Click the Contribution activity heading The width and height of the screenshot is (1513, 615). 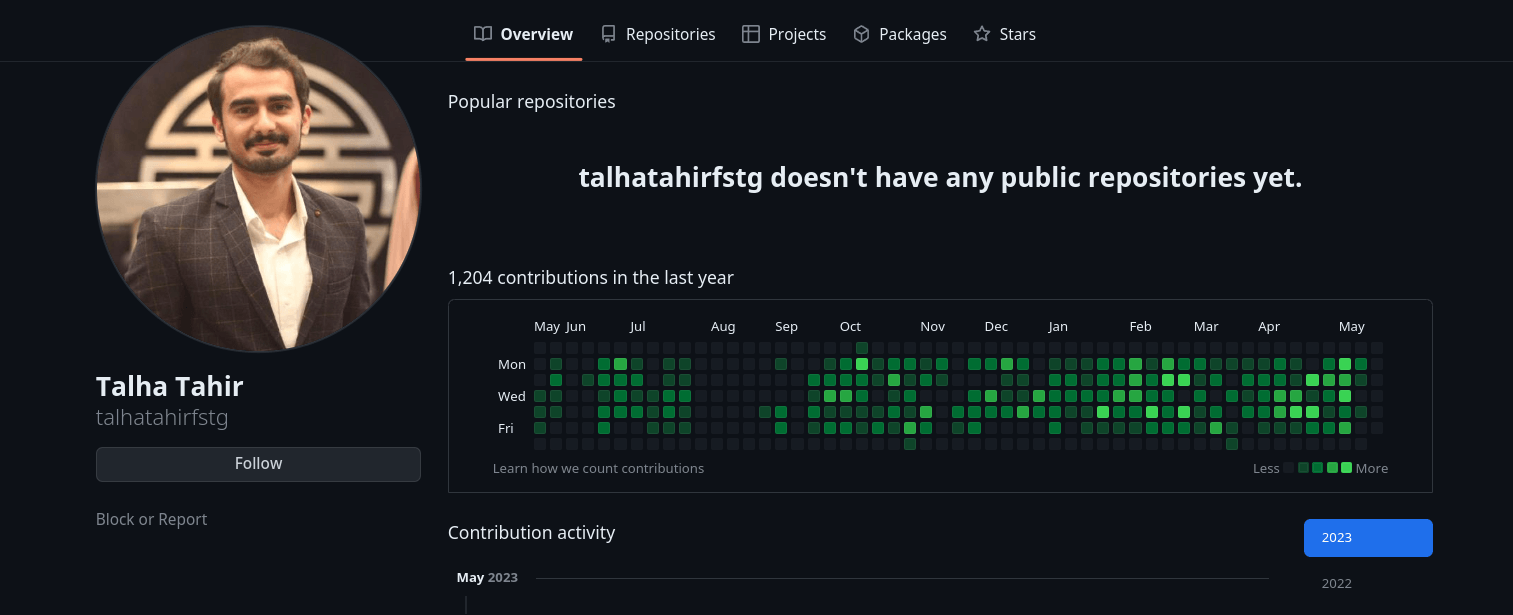click(532, 533)
